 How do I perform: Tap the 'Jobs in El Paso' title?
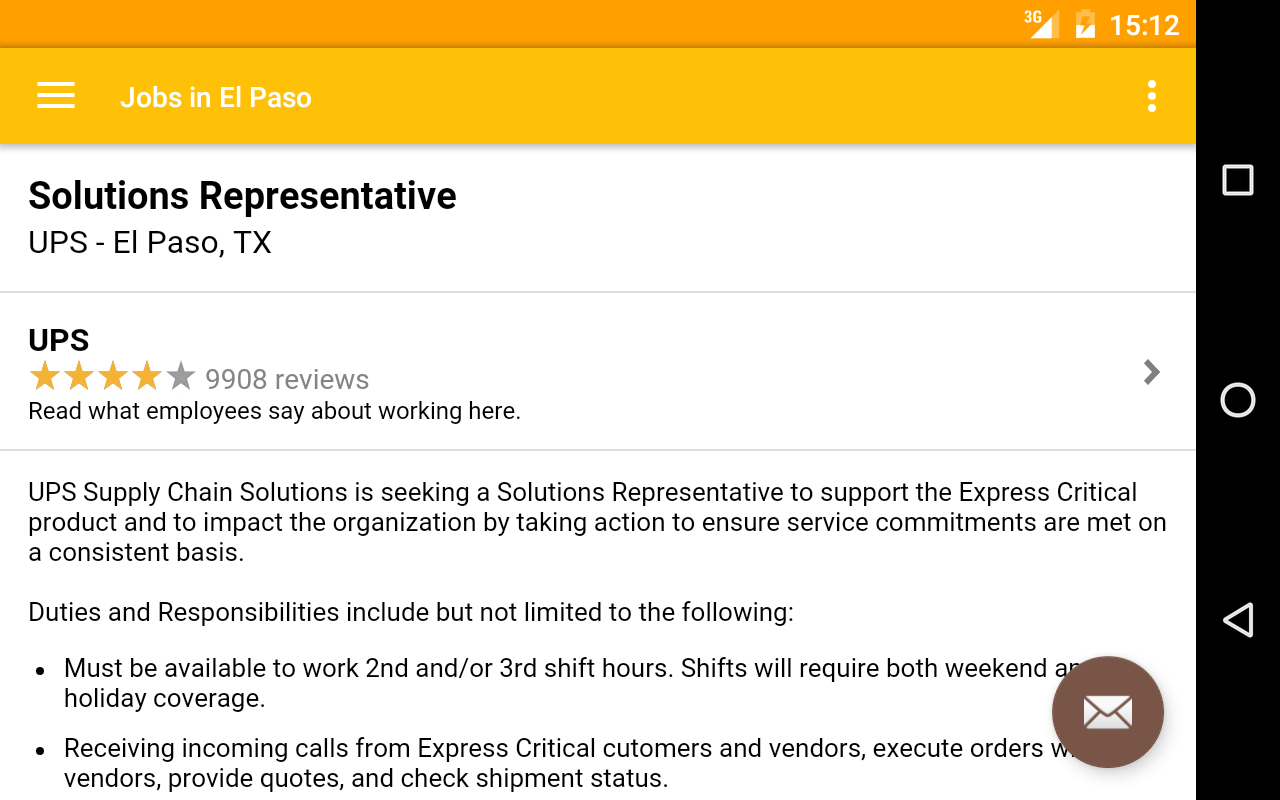tap(216, 97)
